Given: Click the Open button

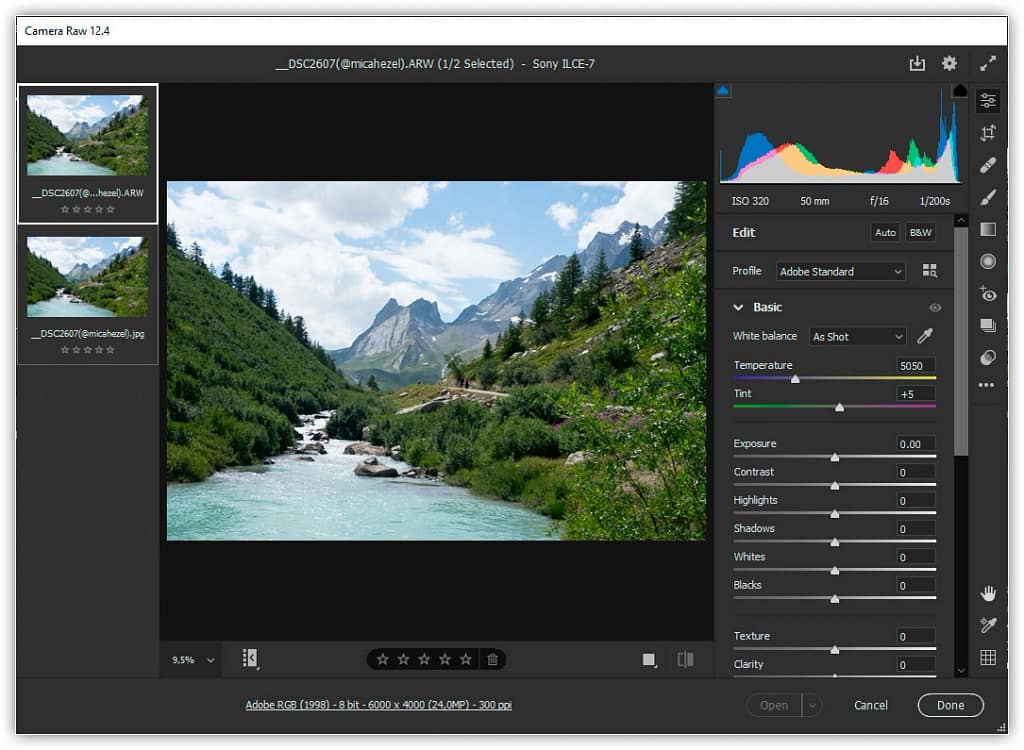Looking at the screenshot, I should (774, 706).
